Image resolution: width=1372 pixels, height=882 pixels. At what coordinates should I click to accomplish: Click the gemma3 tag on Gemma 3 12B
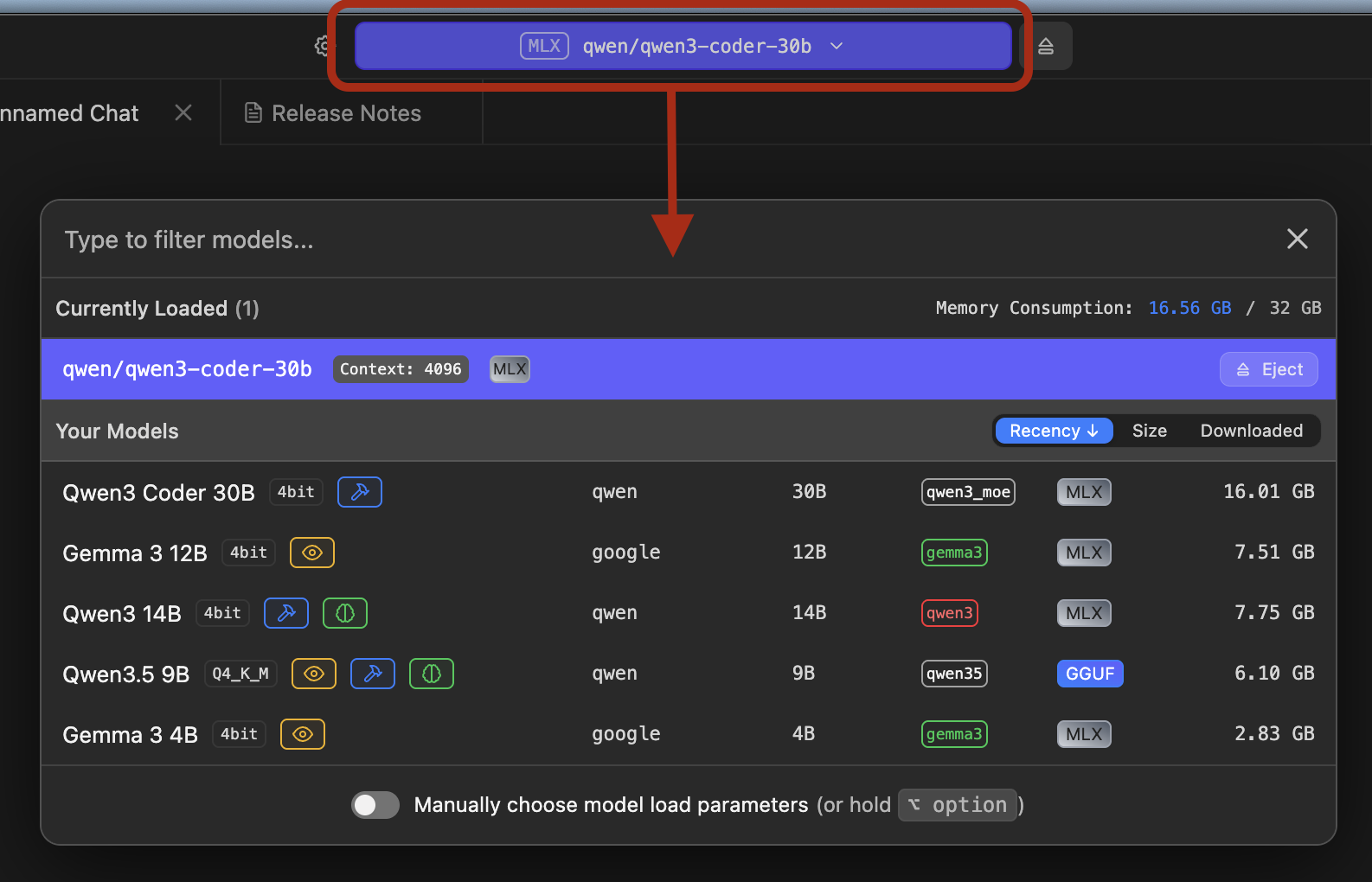tap(954, 553)
